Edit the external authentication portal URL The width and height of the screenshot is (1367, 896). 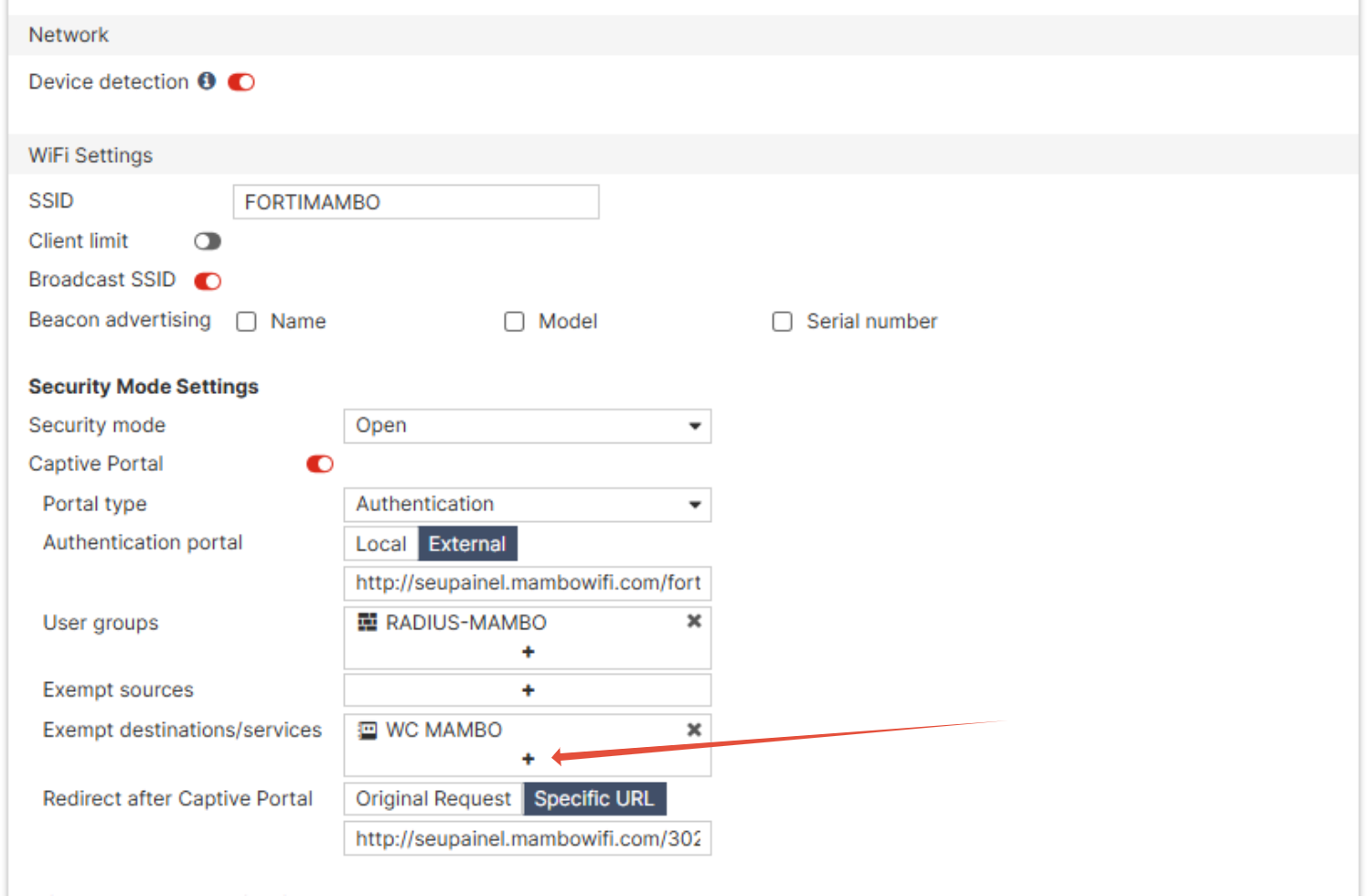(528, 583)
